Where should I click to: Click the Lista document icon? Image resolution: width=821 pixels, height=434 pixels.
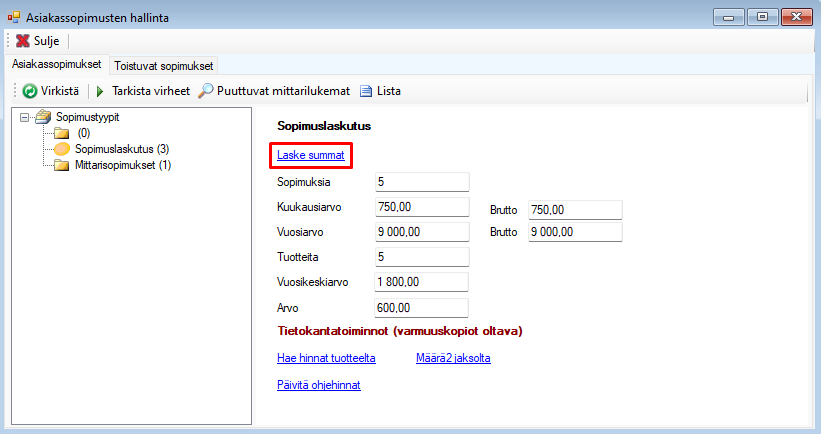[x=366, y=91]
